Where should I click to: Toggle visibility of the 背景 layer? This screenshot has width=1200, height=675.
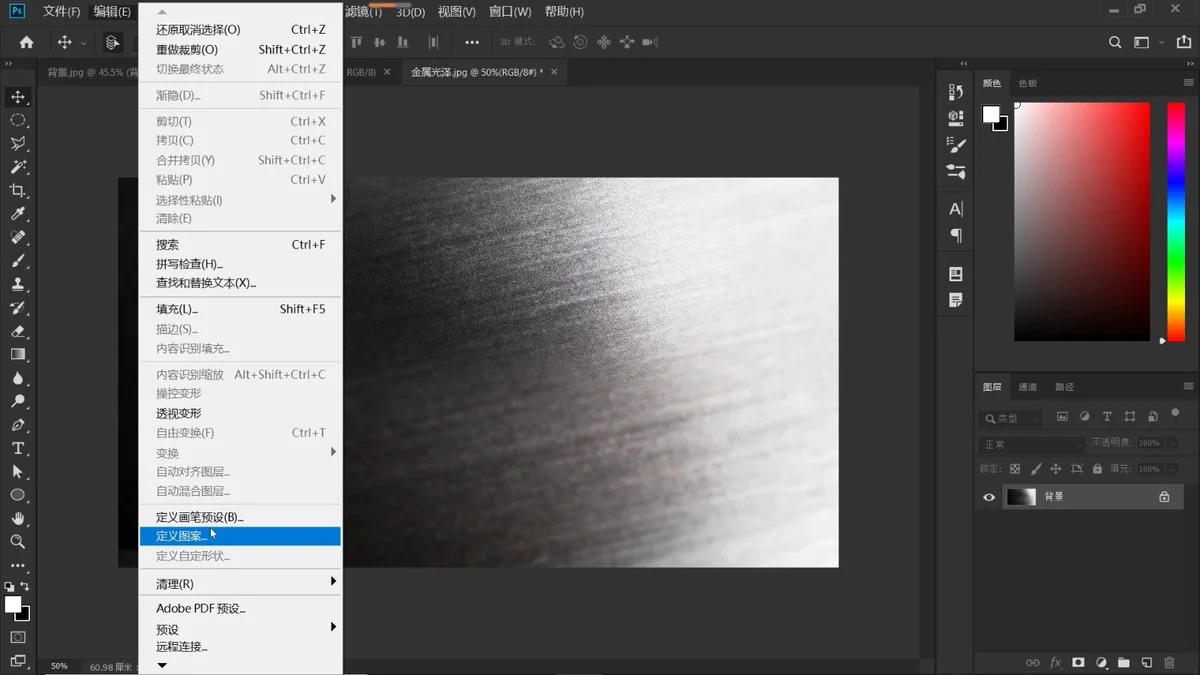tap(989, 497)
